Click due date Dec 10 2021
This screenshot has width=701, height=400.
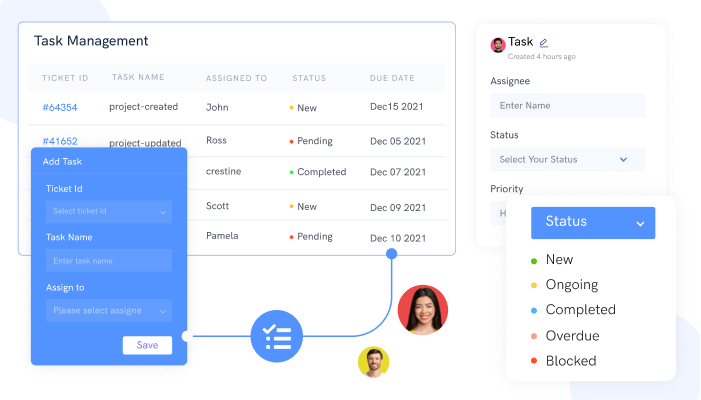click(398, 238)
